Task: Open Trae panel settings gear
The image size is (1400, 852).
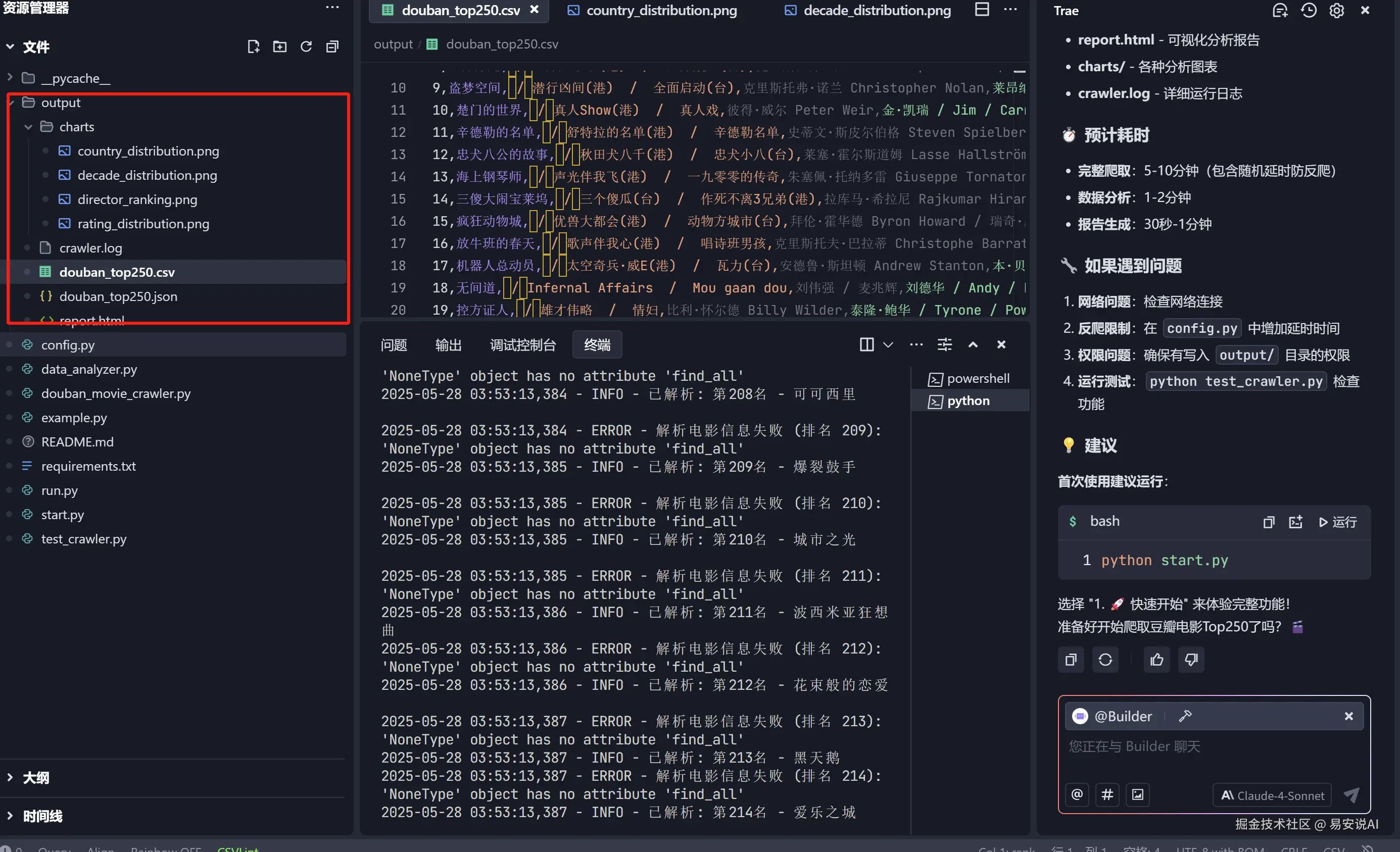Action: pyautogui.click(x=1336, y=10)
